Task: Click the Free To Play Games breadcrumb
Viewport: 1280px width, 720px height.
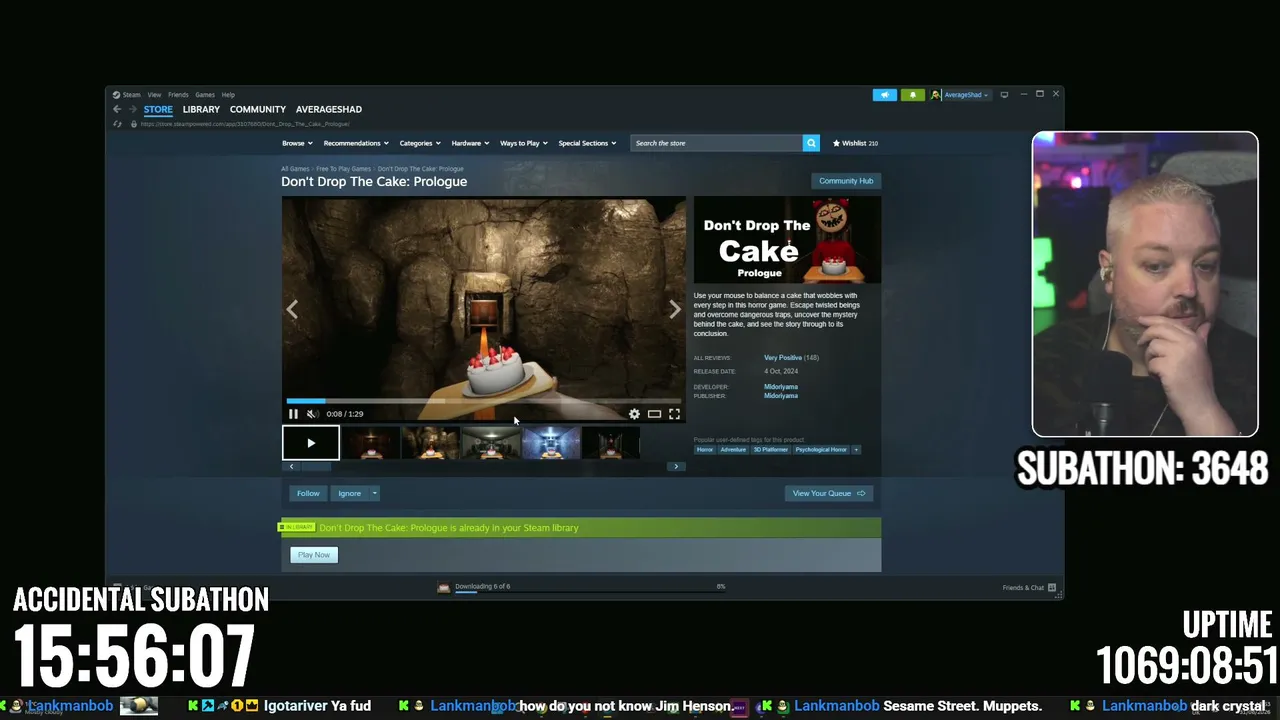Action: [x=343, y=169]
